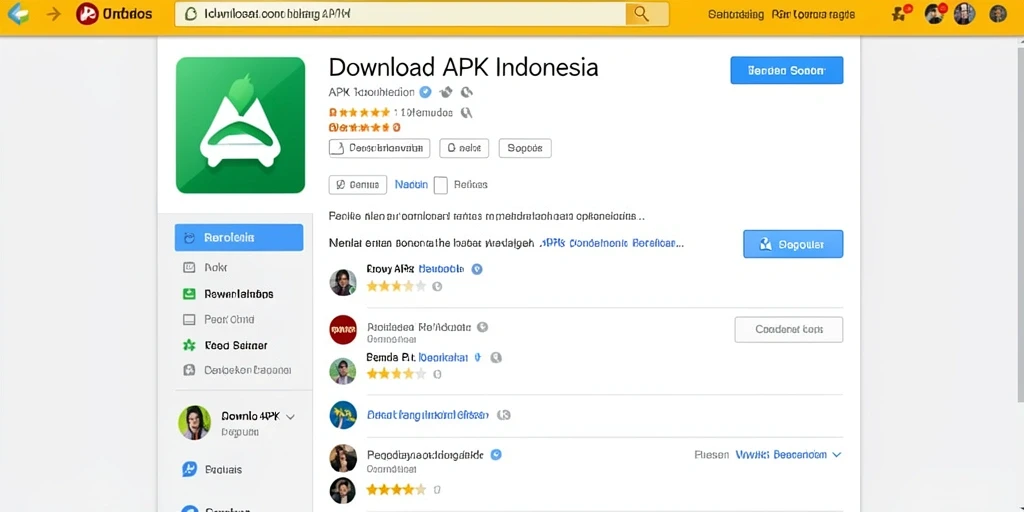
Task: Click the star rating under Rrovy APk
Action: [x=396, y=286]
